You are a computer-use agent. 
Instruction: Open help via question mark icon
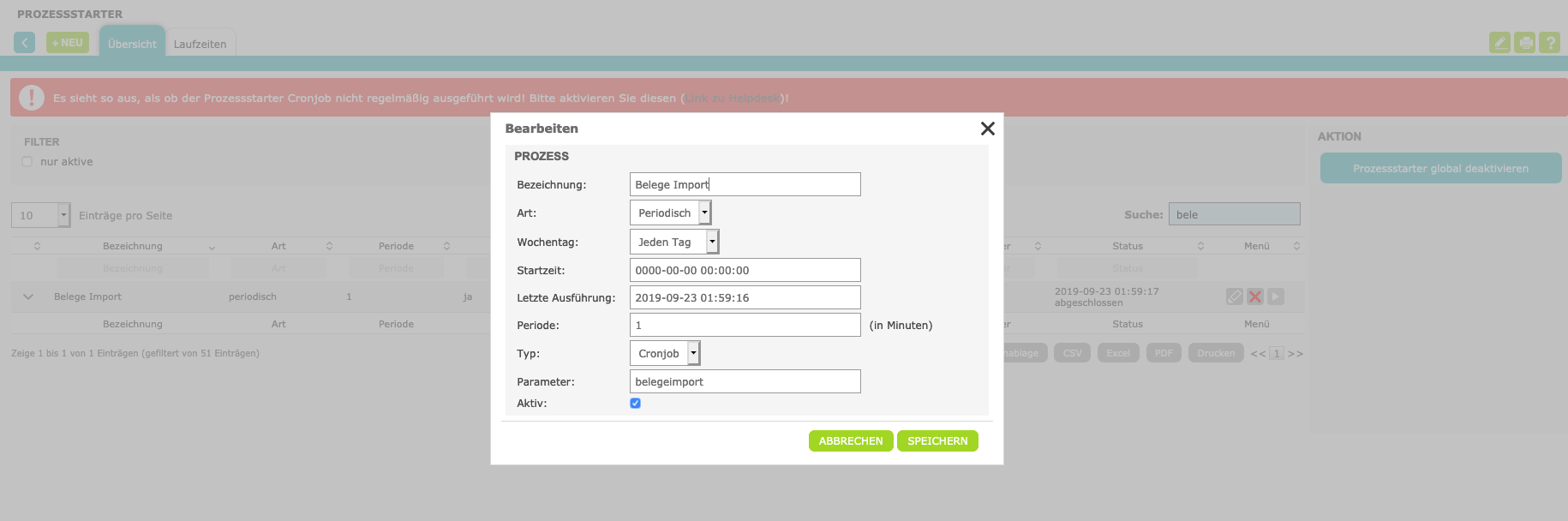[1549, 43]
